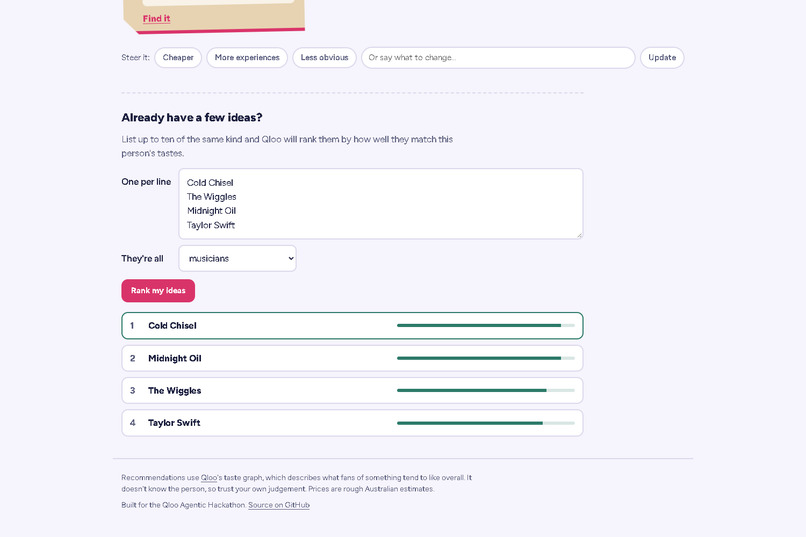Select the Cheaper steer chip
The image size is (806, 537).
[178, 58]
